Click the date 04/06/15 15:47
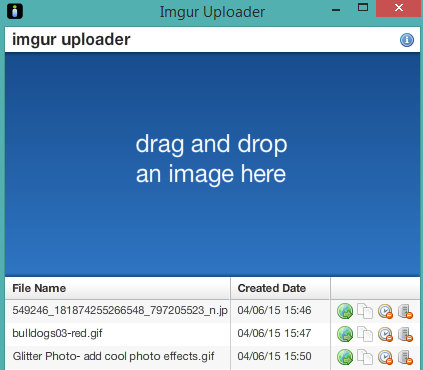423x370 pixels. pos(274,333)
